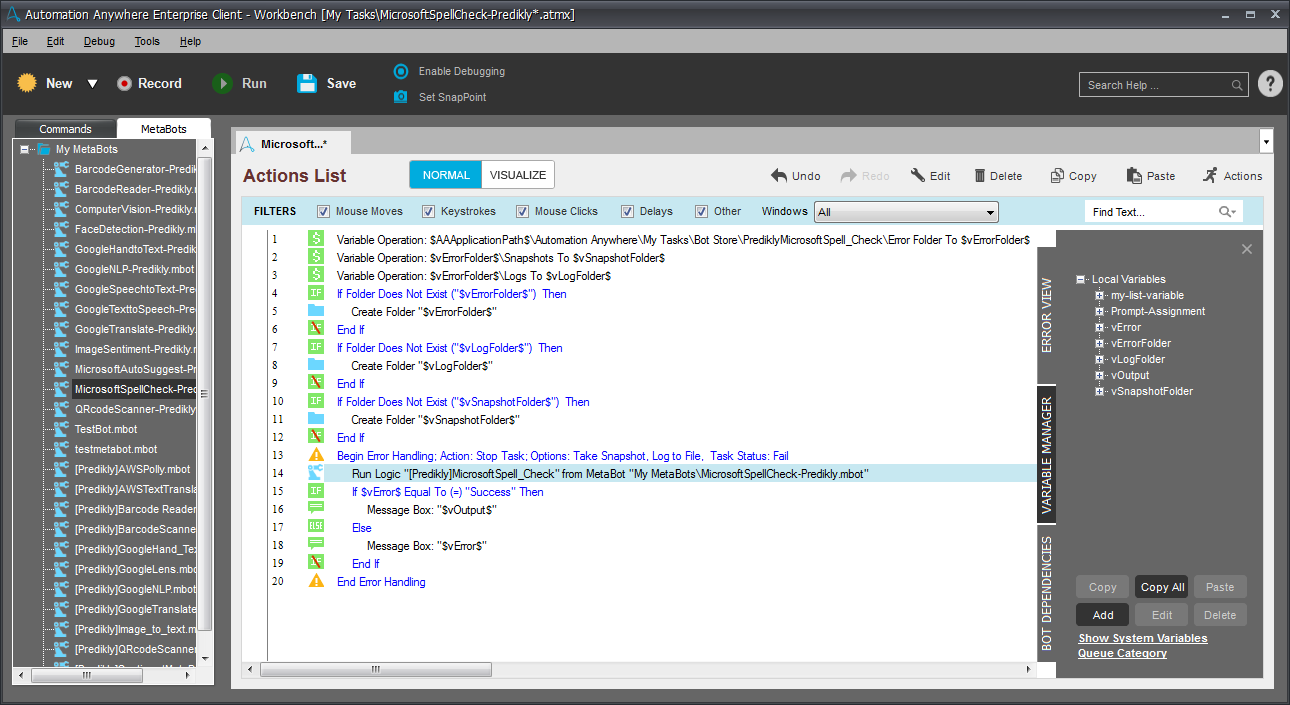Run the current task
Viewport: 1290px width, 705px height.
point(240,84)
